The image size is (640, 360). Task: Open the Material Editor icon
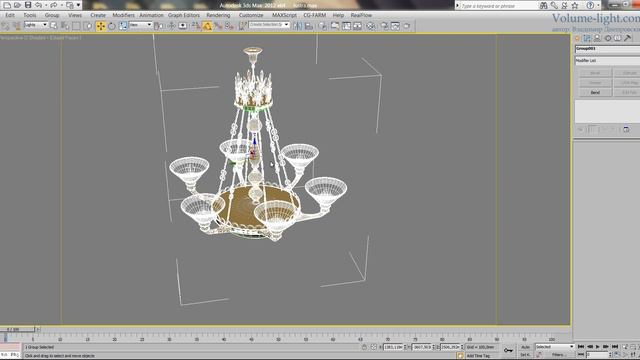coord(371,26)
